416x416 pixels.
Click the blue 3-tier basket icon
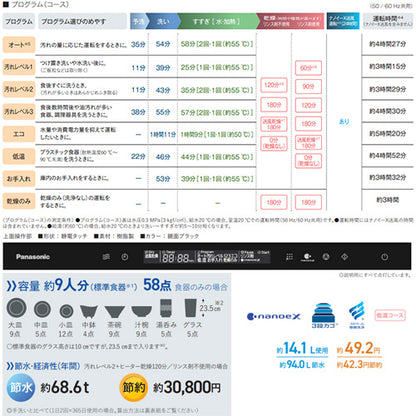pos(323,315)
